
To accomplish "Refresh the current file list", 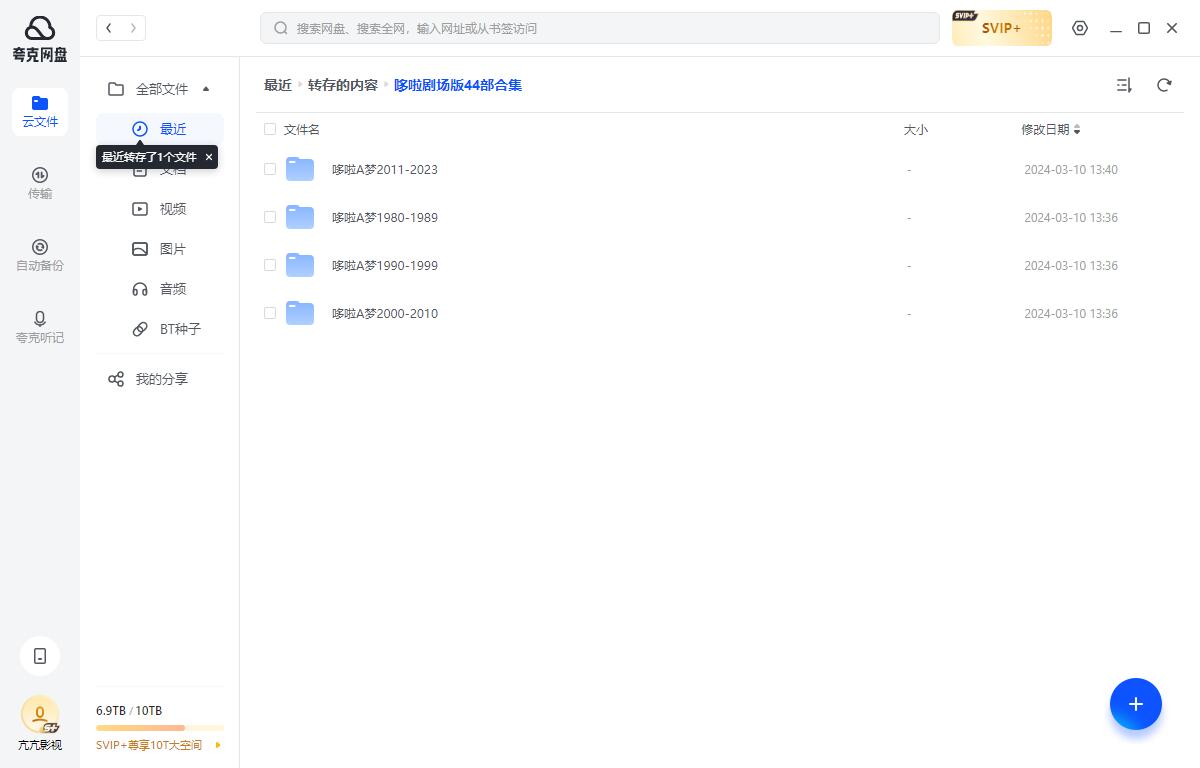I will 1164,85.
